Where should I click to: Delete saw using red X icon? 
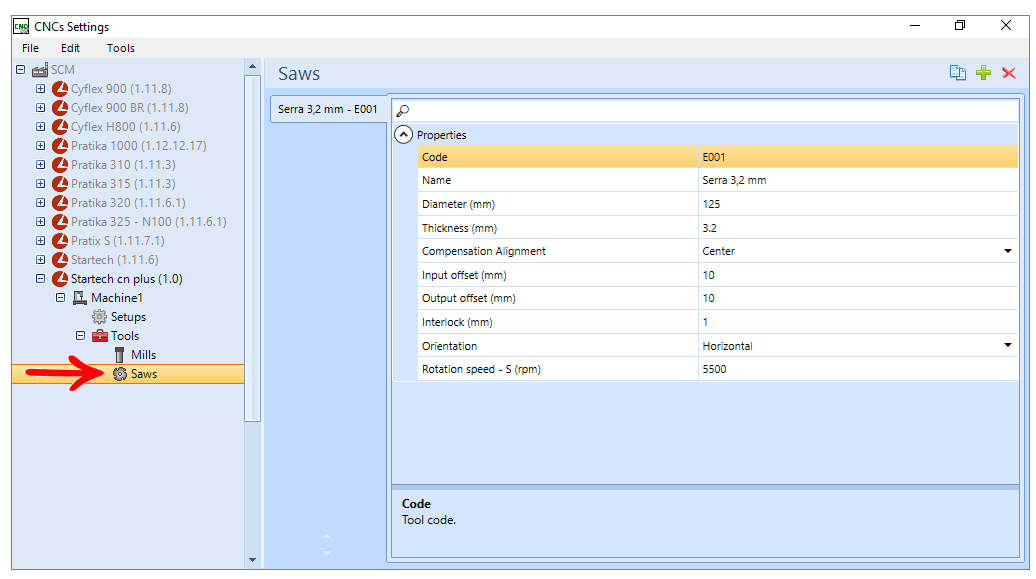click(1009, 73)
